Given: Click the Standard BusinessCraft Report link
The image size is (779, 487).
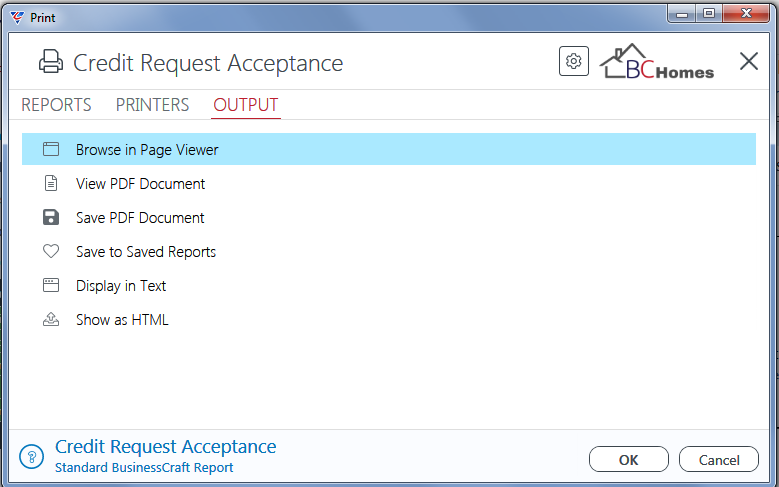Looking at the screenshot, I should tap(144, 468).
